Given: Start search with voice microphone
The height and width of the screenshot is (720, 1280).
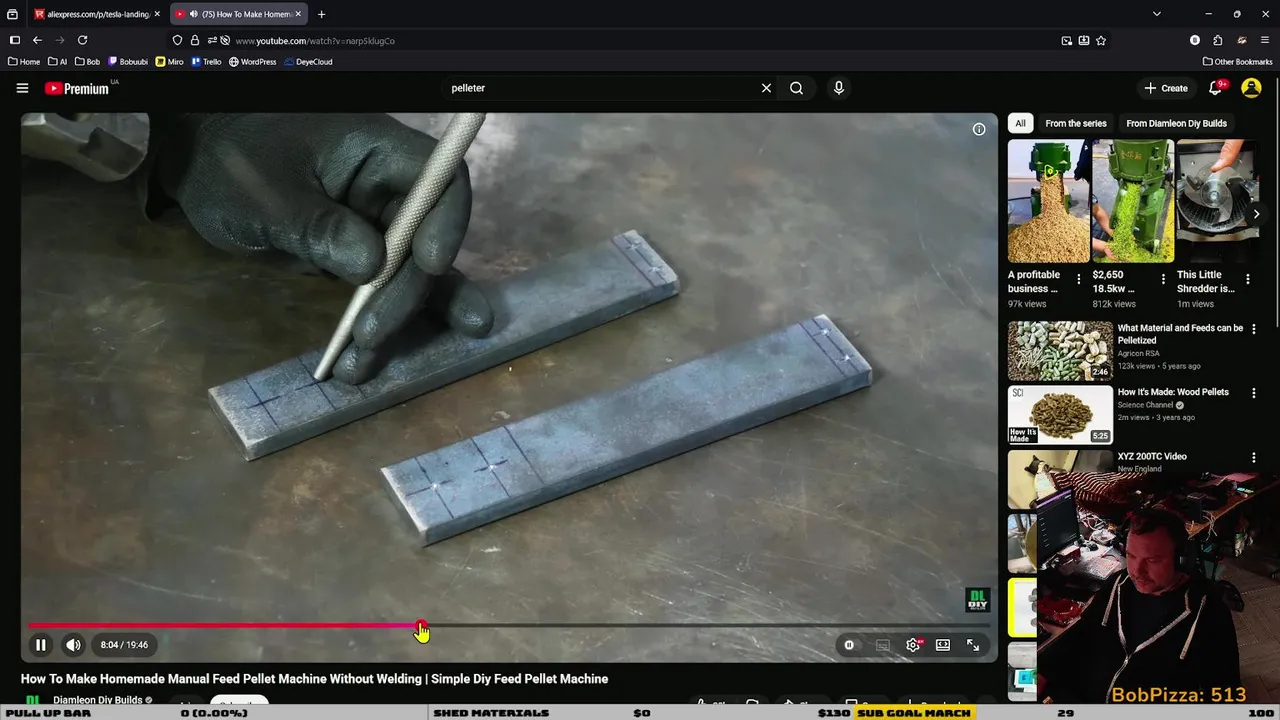Looking at the screenshot, I should coord(839,88).
